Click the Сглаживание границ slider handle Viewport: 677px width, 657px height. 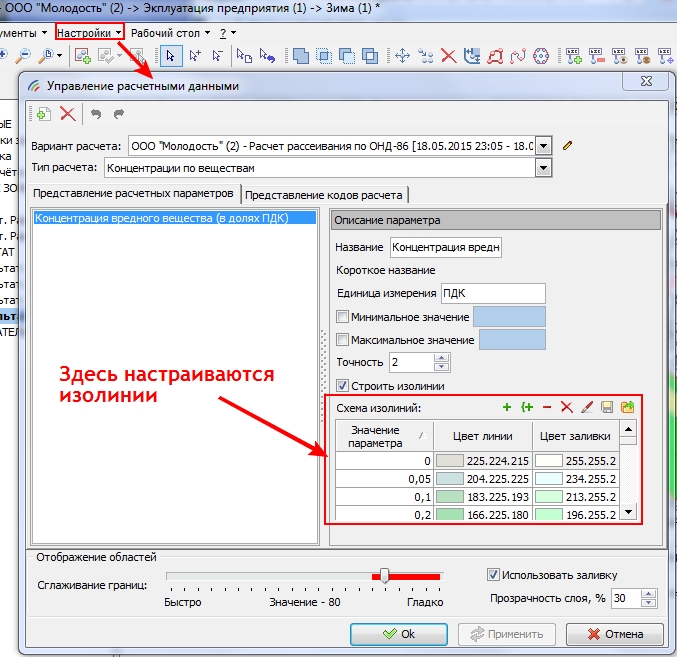pyautogui.click(x=383, y=575)
